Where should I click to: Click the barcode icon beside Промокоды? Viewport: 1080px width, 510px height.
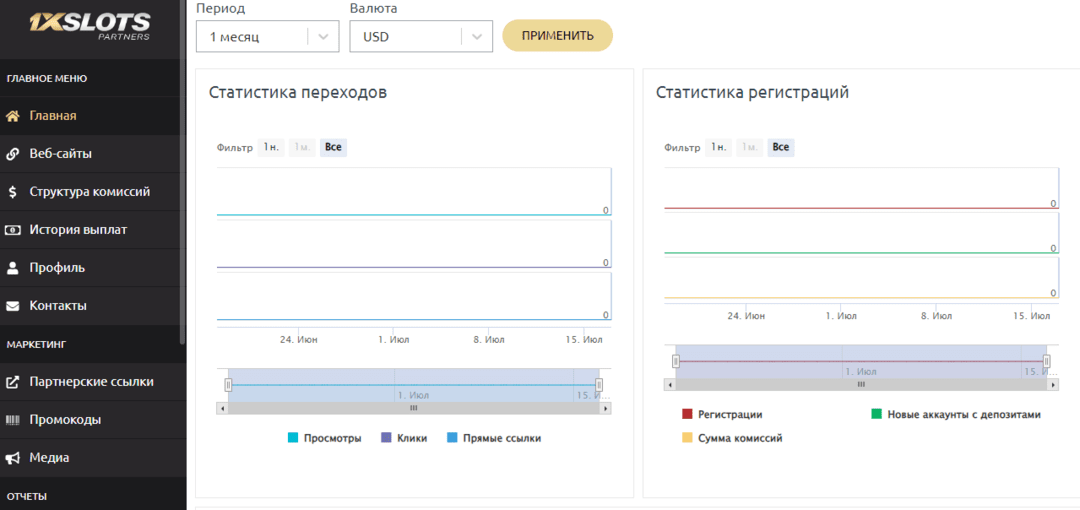point(12,420)
